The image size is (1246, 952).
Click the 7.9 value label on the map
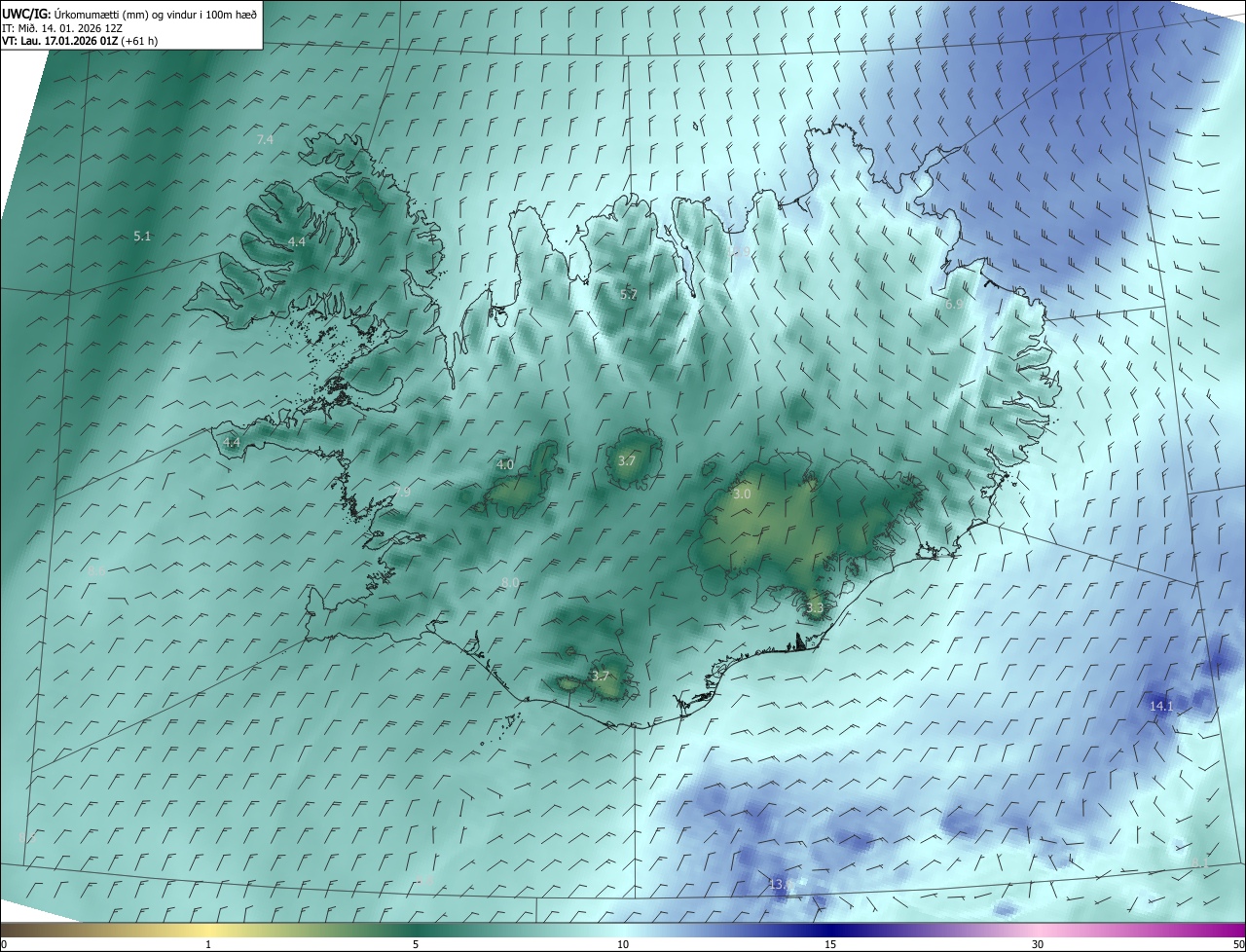402,493
